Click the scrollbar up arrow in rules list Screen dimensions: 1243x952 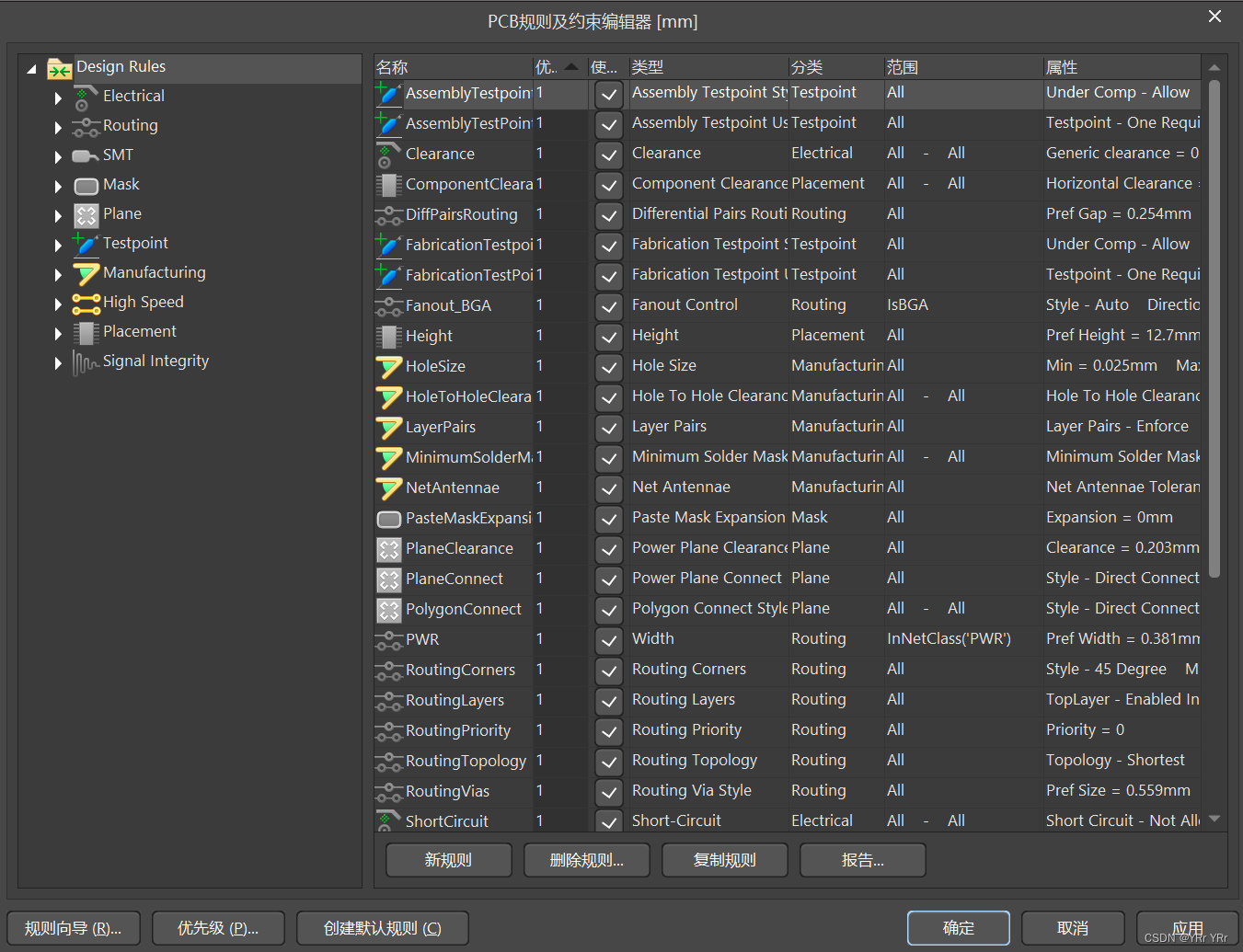1214,67
